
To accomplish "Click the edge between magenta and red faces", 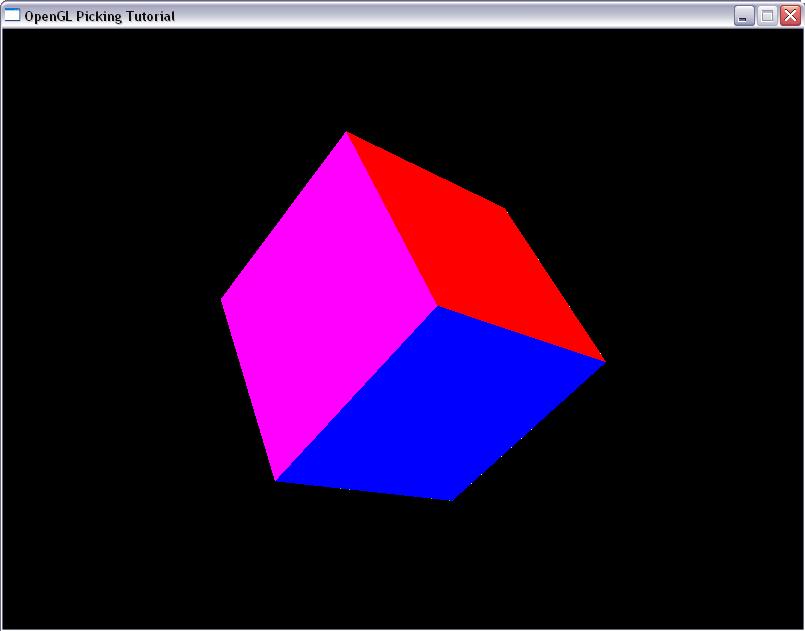I will (x=392, y=219).
